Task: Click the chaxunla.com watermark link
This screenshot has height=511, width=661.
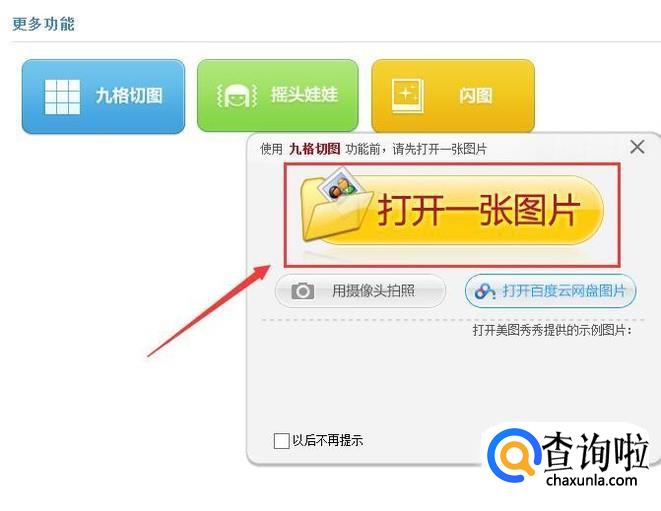Action: coord(591,480)
